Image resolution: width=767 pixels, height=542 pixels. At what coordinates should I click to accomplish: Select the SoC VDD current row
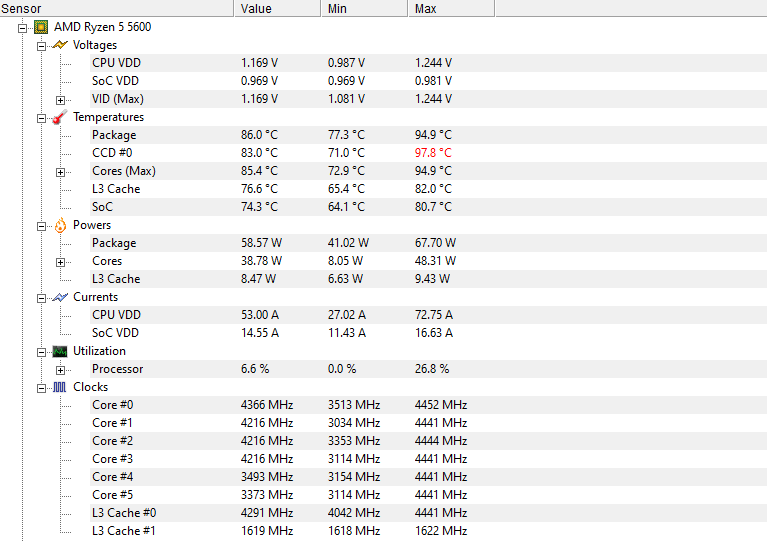[116, 333]
